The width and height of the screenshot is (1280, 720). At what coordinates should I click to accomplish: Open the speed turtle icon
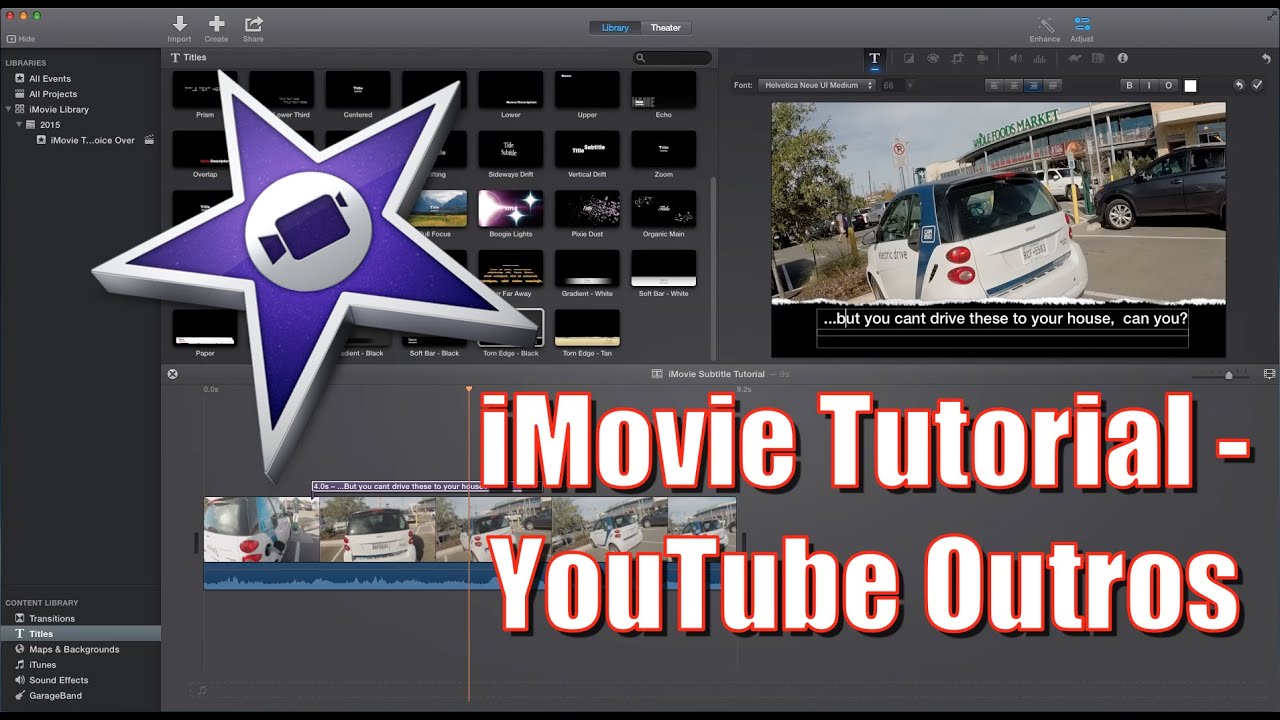[1074, 59]
